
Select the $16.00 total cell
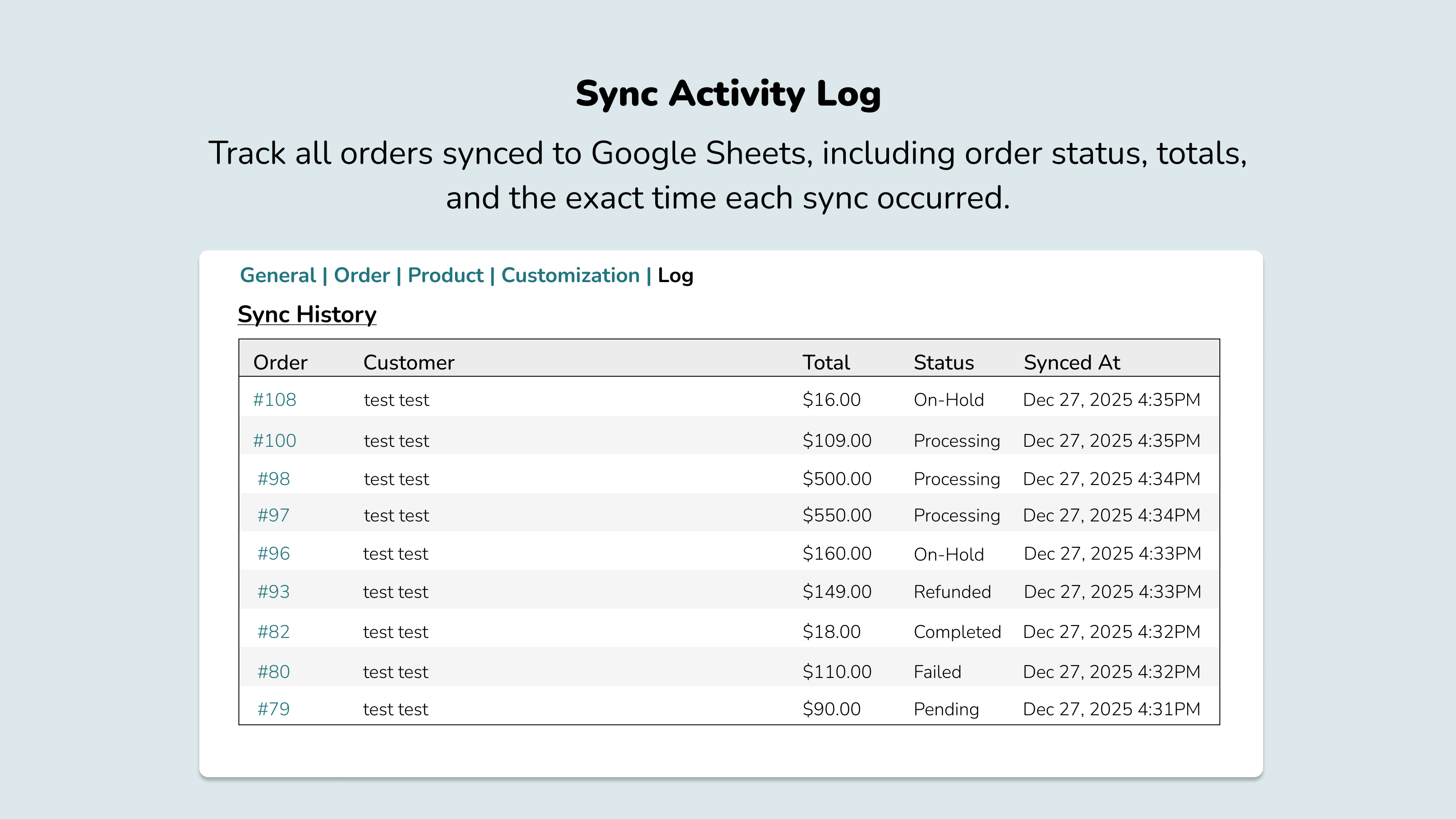[x=831, y=399]
